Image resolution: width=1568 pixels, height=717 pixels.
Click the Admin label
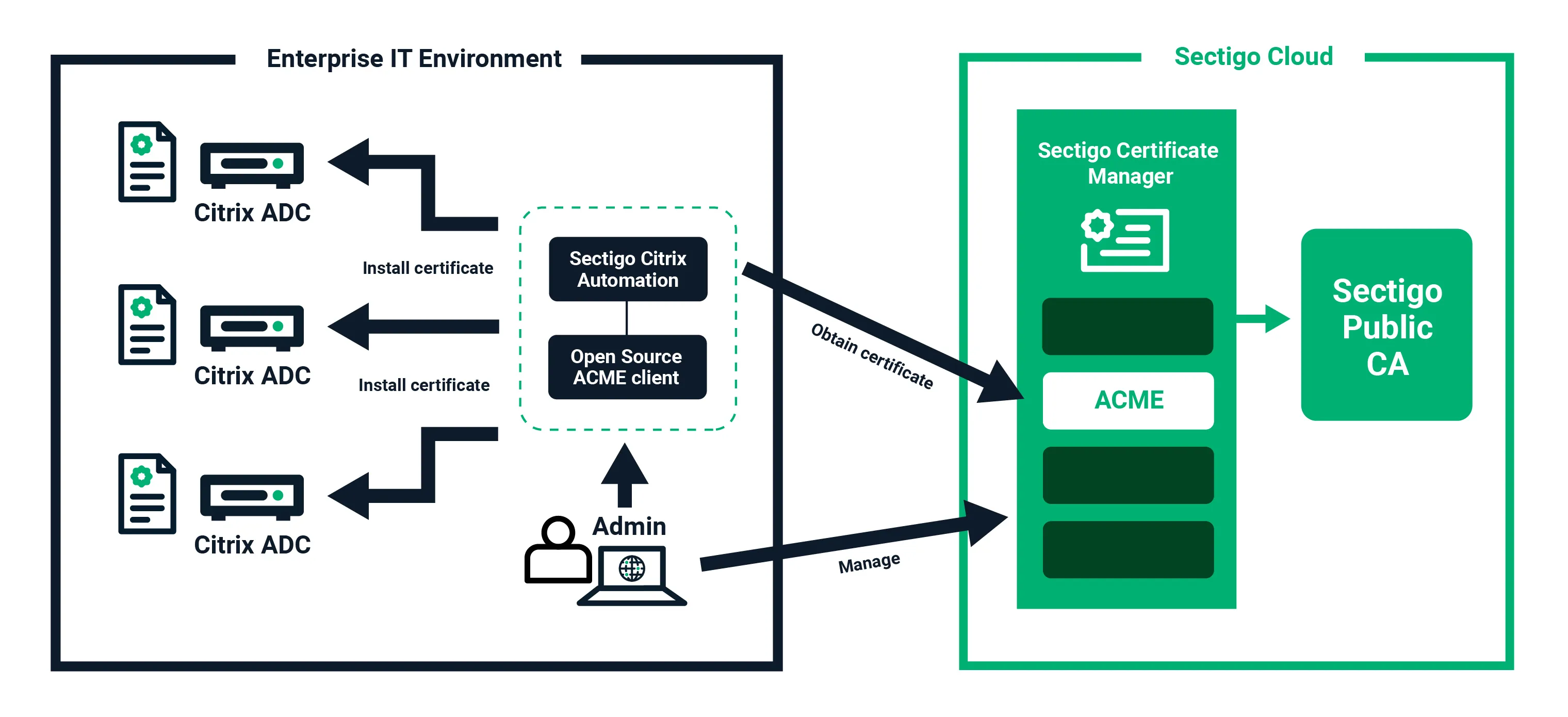[629, 526]
